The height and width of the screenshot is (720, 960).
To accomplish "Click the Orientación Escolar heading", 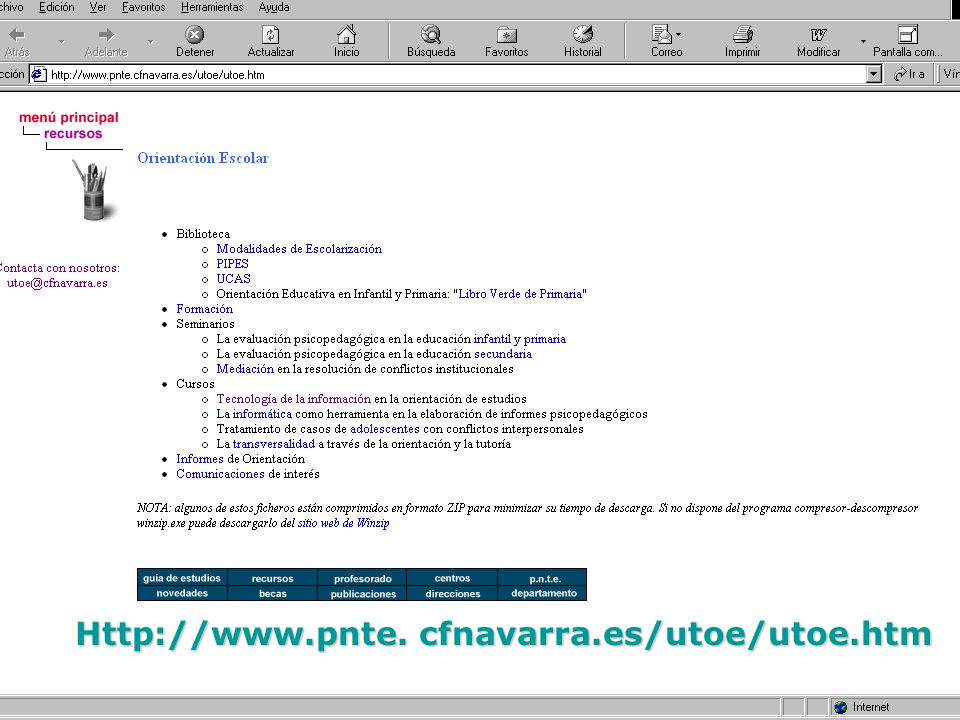I will click(203, 158).
